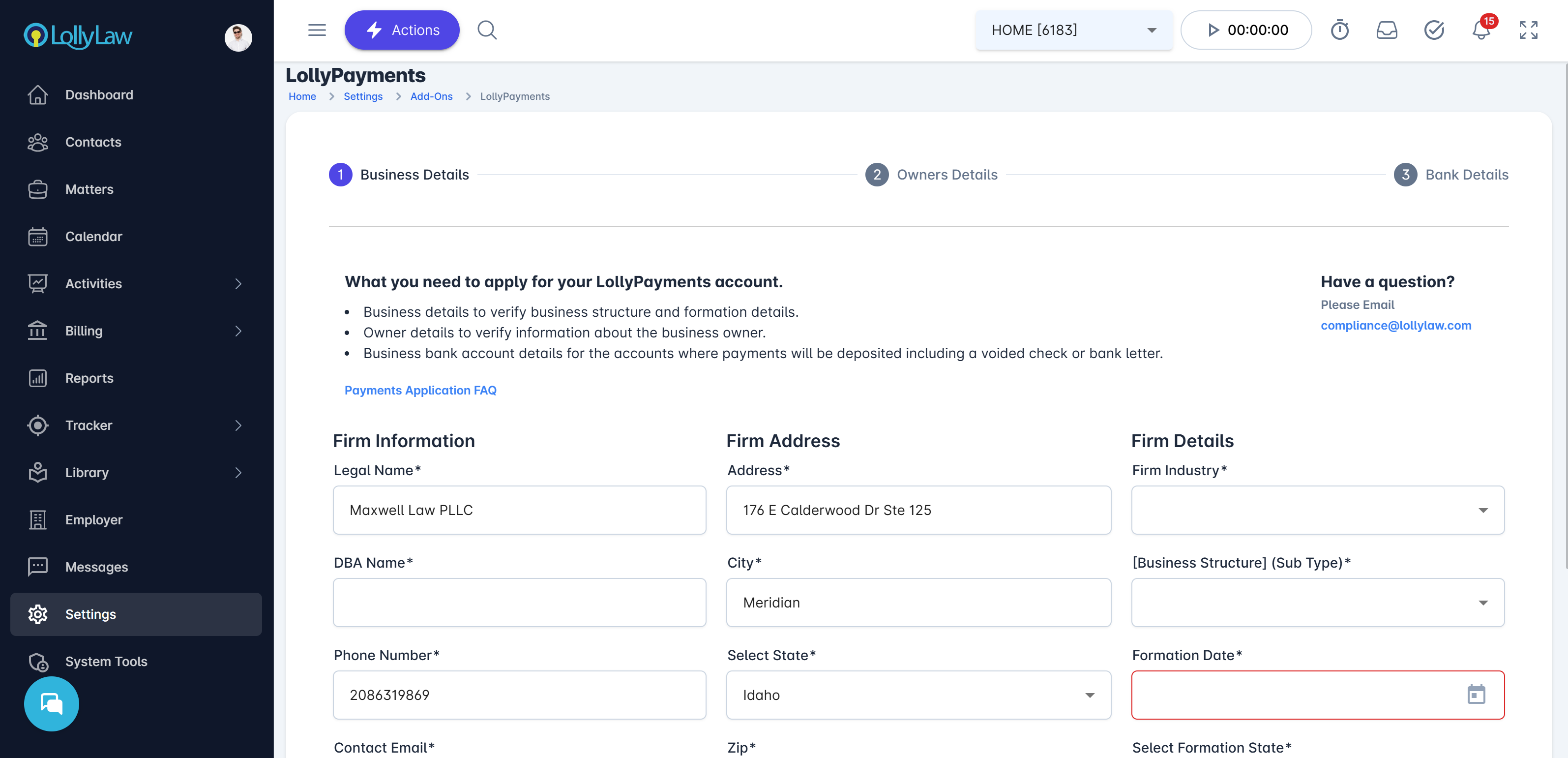Open the inbox tray icon

(x=1387, y=30)
